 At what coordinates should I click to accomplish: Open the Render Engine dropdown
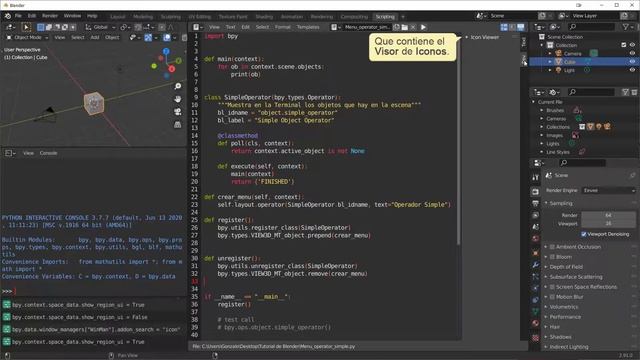tap(608, 191)
